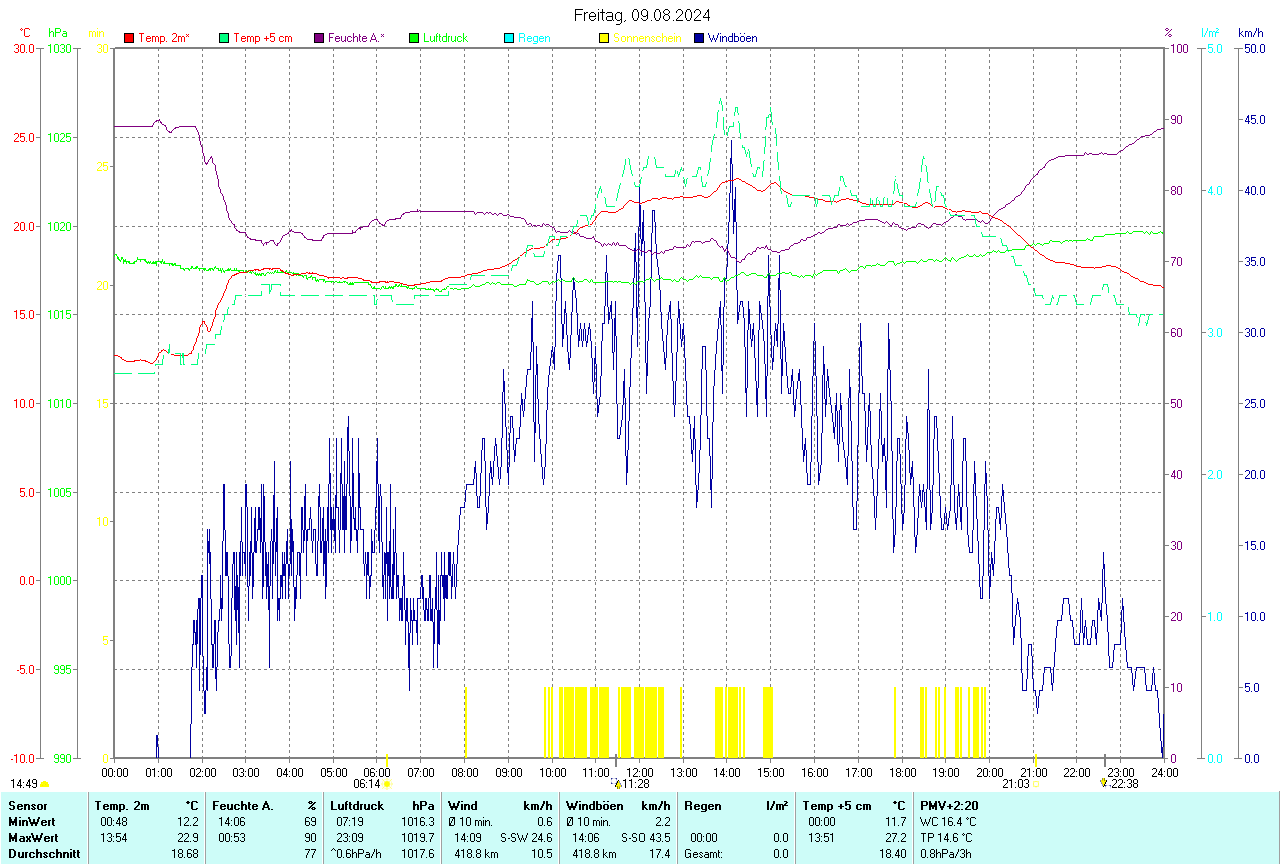Image resolution: width=1280 pixels, height=864 pixels.
Task: Click the cyan Regen legend square
Action: 509,38
